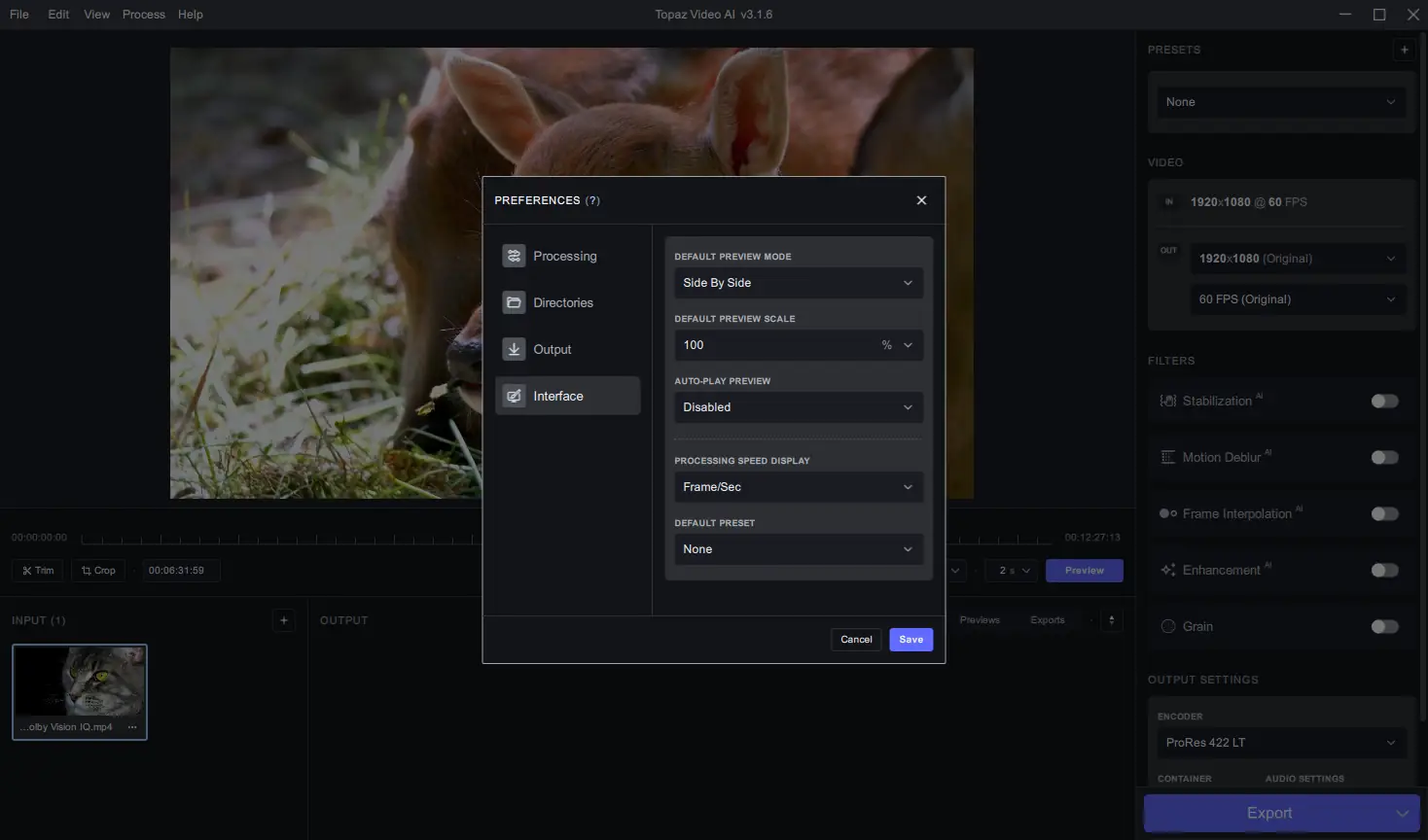This screenshot has width=1428, height=840.
Task: Maximize the Topaz Video AI window
Action: pyautogui.click(x=1379, y=15)
